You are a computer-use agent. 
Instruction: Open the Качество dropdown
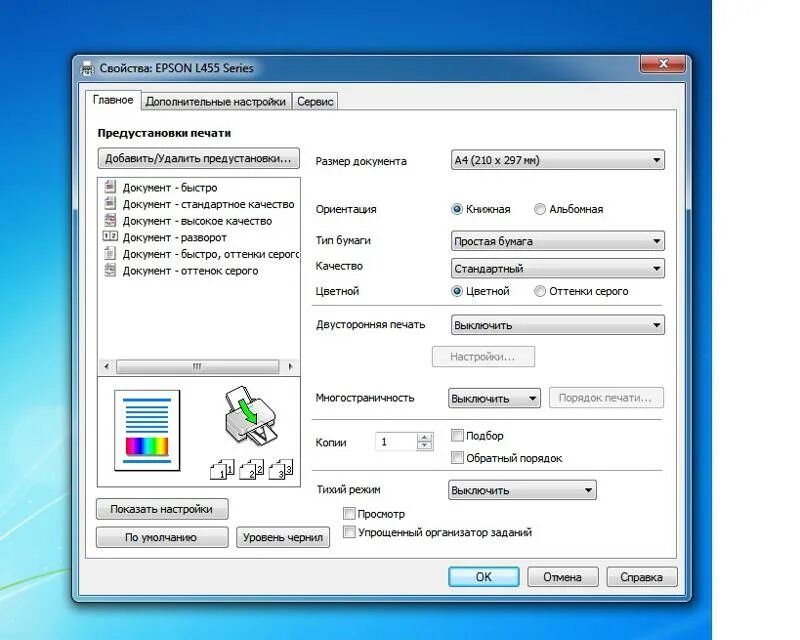pyautogui.click(x=558, y=268)
